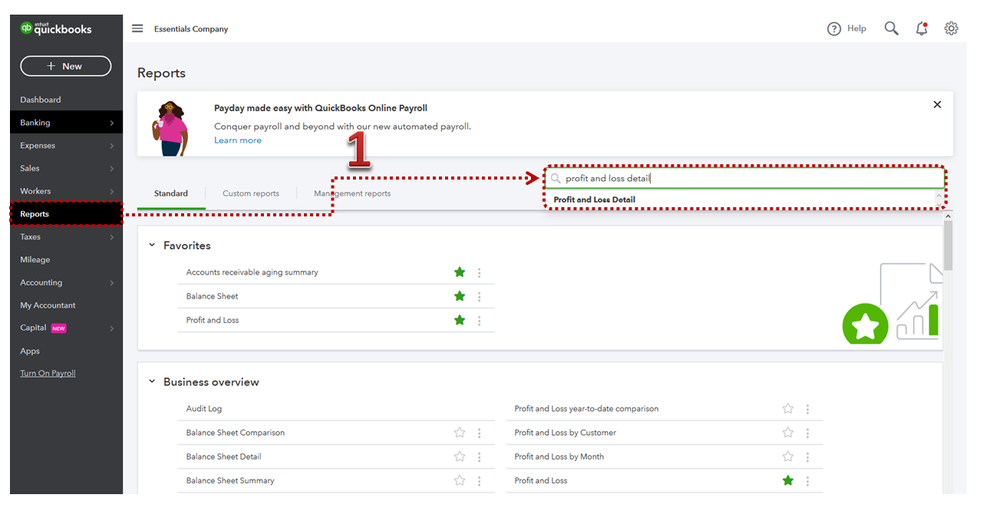This screenshot has width=999, height=531.
Task: Expand the Accounting sidebar submenu
Action: (x=111, y=283)
